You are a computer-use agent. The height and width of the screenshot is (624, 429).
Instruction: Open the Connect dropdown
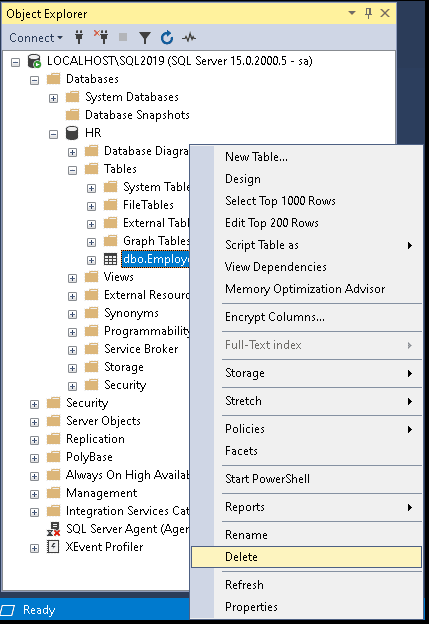(36, 38)
